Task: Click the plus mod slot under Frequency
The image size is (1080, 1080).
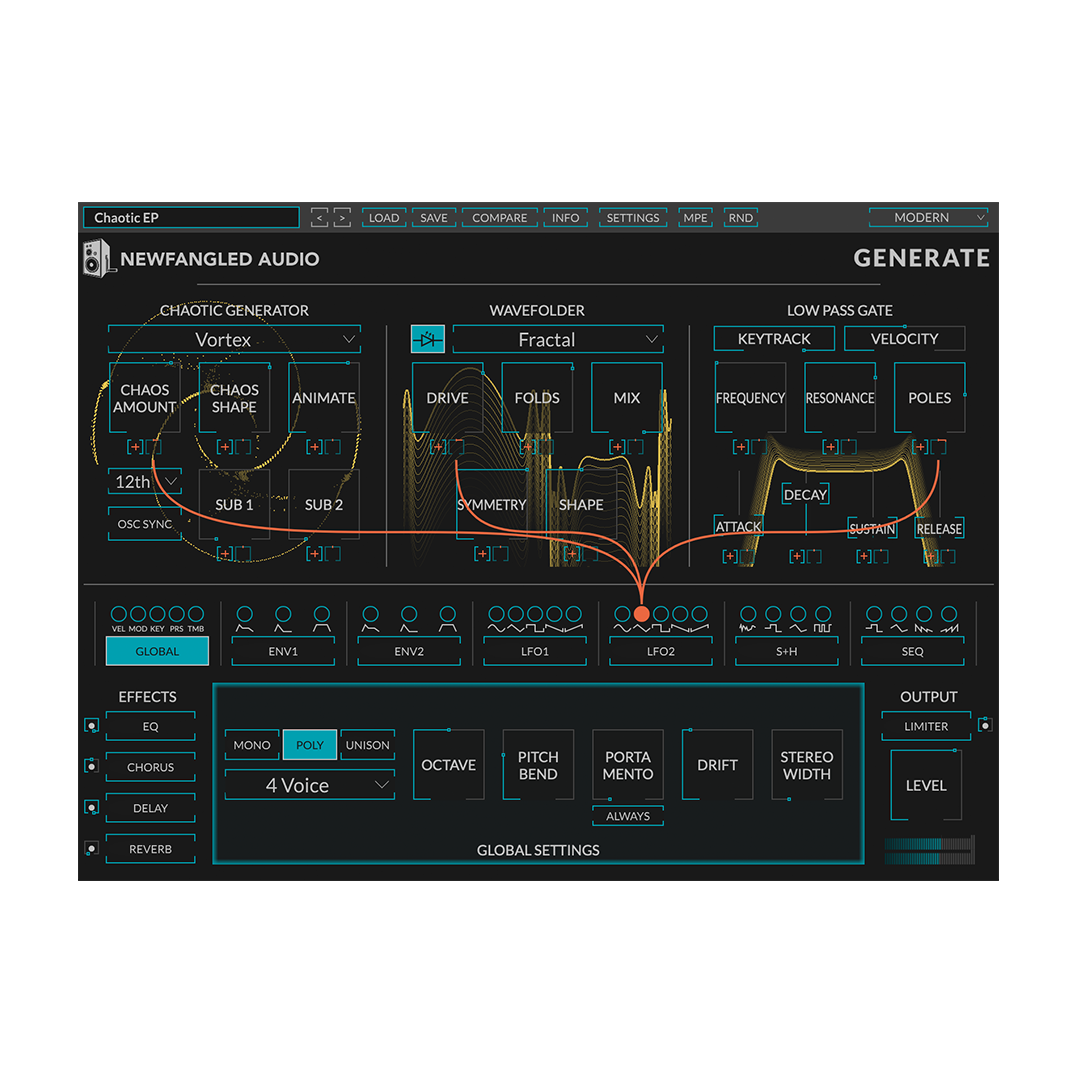Action: pyautogui.click(x=741, y=447)
